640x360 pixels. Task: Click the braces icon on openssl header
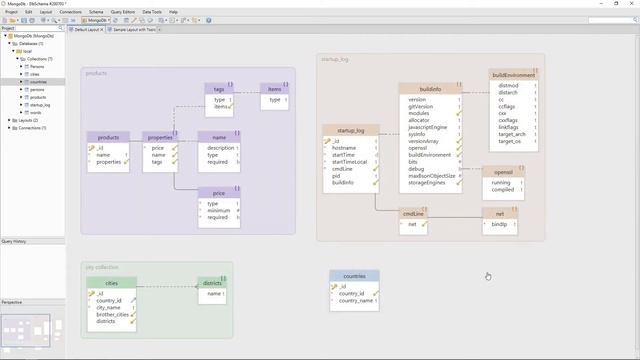521,167
